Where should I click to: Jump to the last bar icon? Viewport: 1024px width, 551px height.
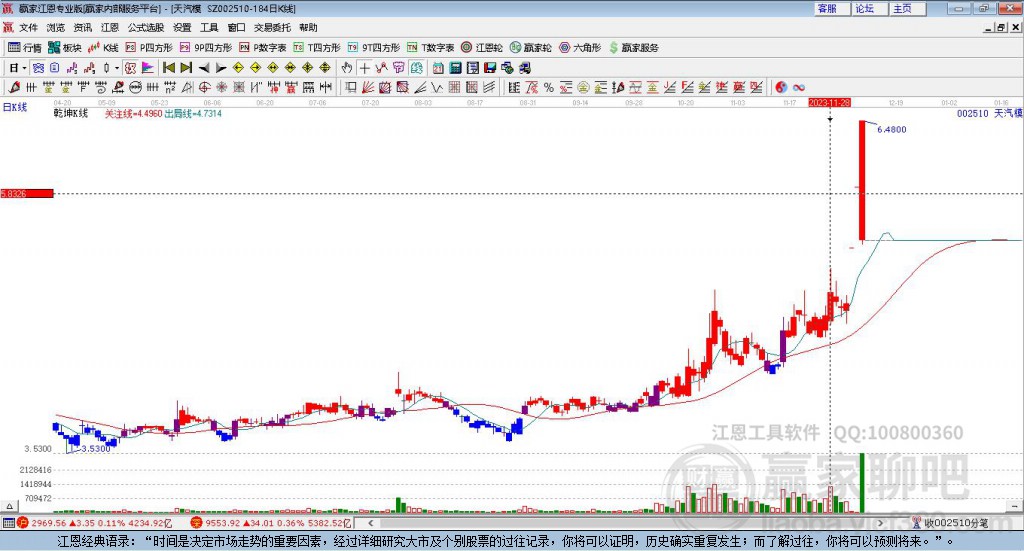tap(186, 68)
